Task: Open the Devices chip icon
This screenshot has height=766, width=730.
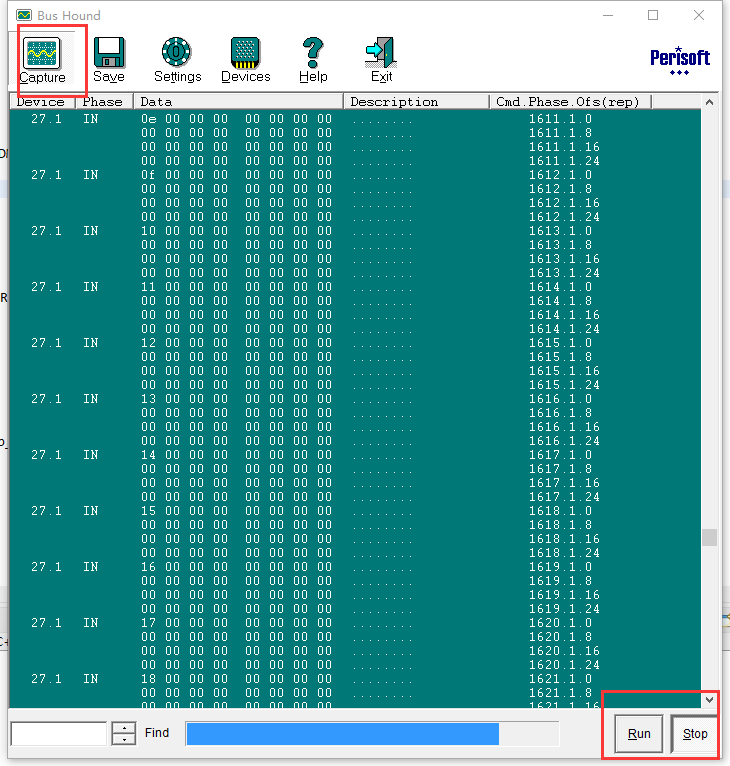Action: point(245,52)
